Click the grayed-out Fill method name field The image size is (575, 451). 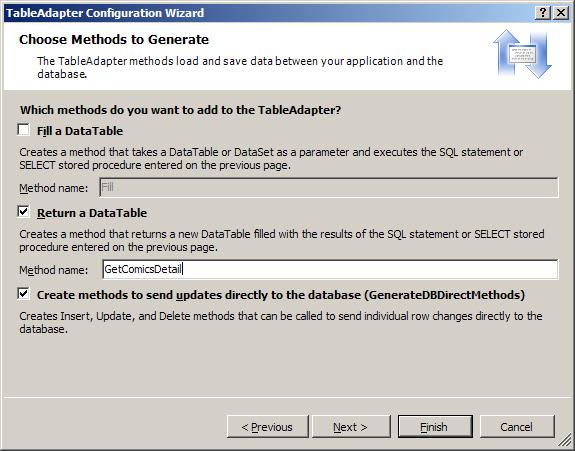329,187
